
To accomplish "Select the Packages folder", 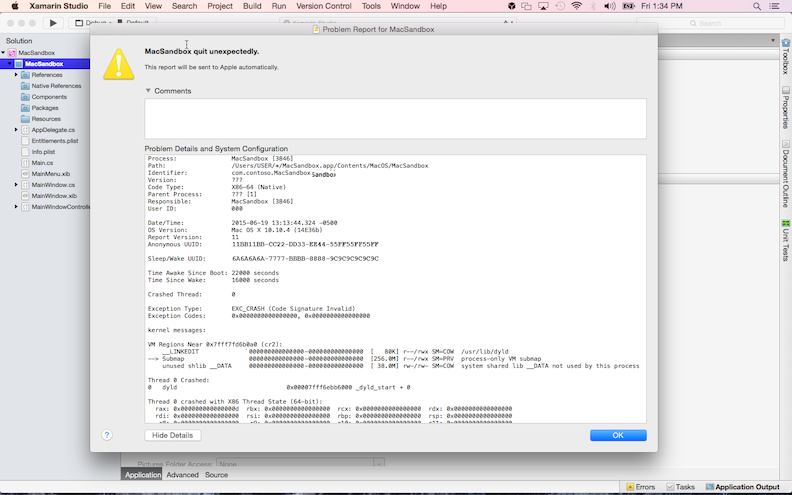I will coord(45,108).
